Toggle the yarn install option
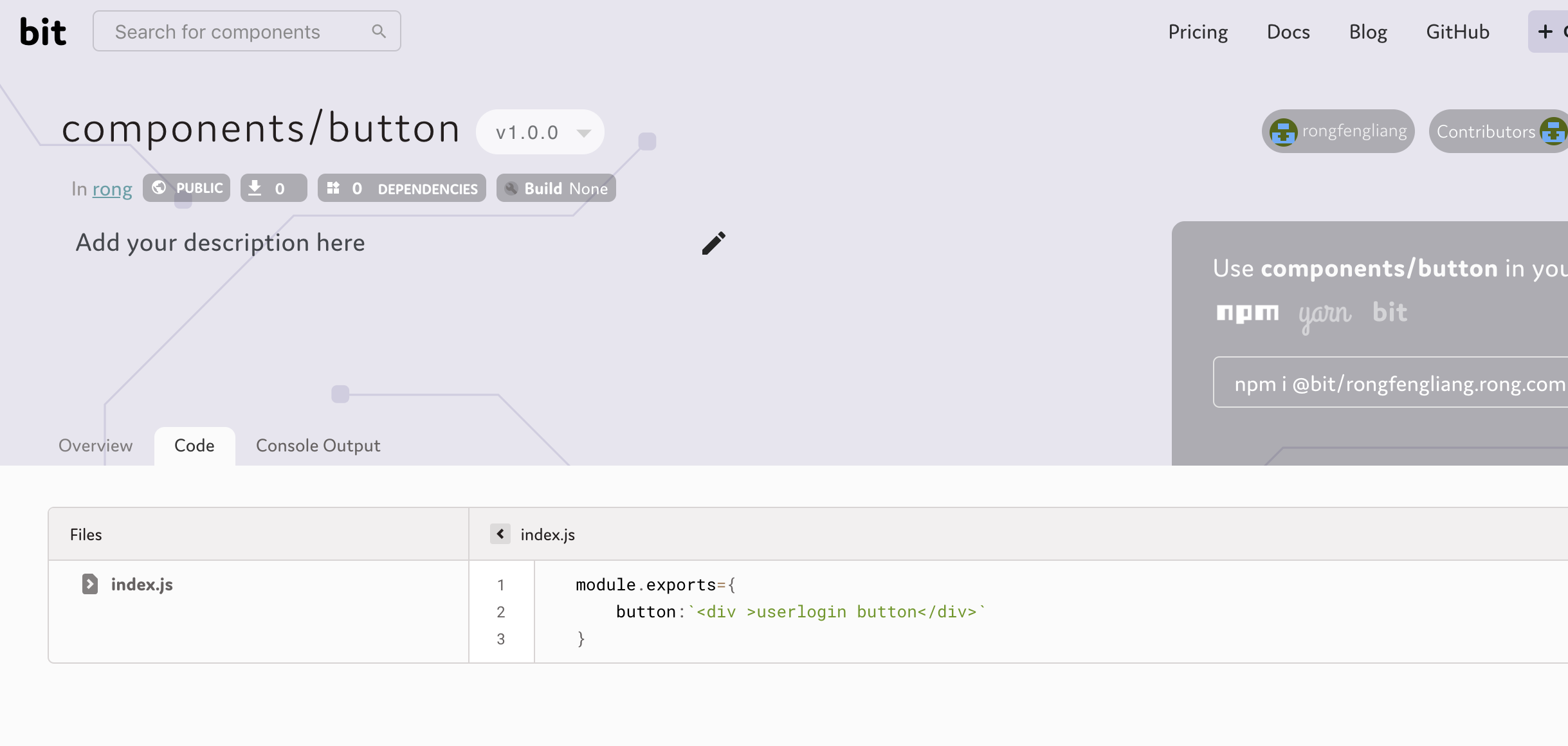Viewport: 1568px width, 746px height. click(1323, 312)
